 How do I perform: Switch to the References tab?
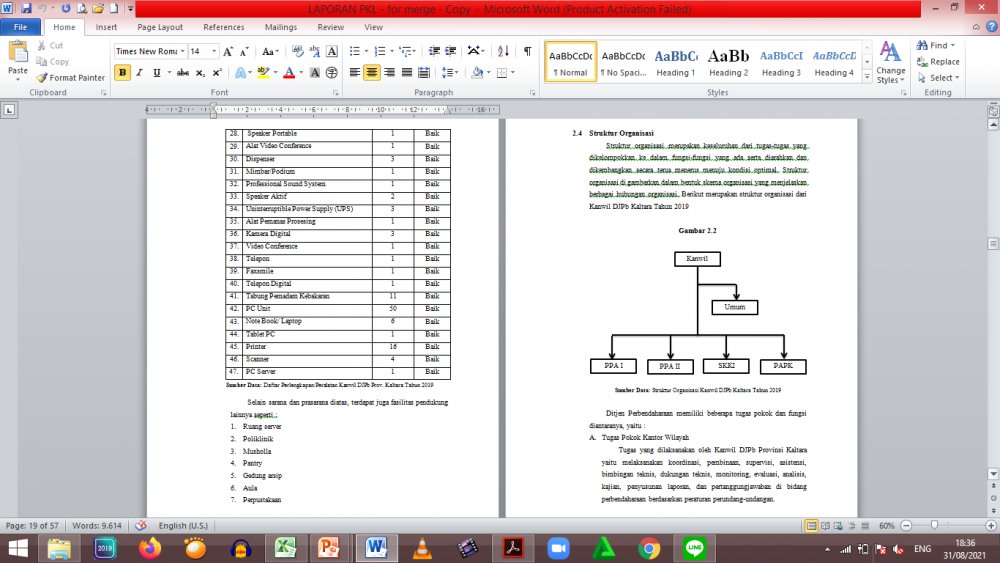pyautogui.click(x=223, y=27)
